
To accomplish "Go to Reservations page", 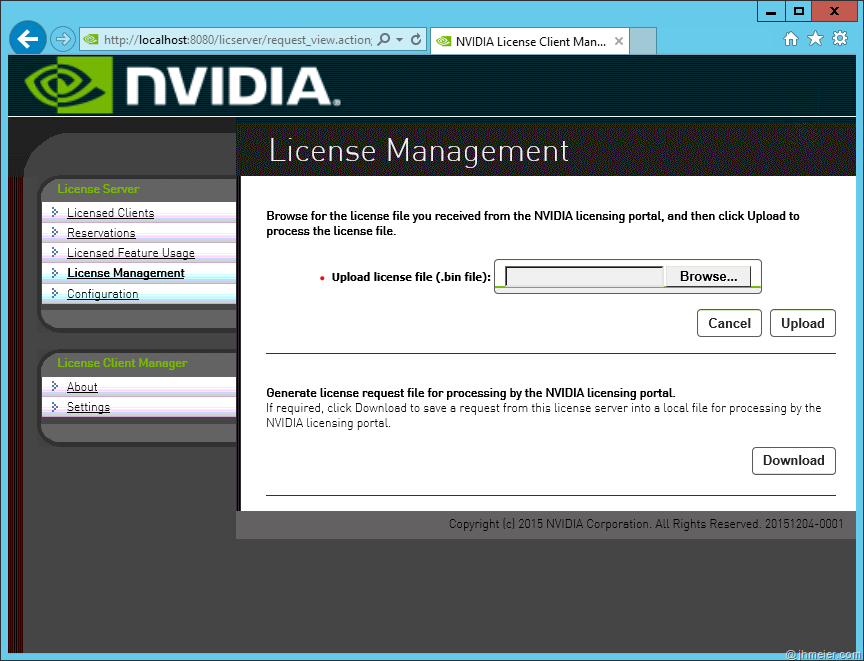I will [101, 233].
